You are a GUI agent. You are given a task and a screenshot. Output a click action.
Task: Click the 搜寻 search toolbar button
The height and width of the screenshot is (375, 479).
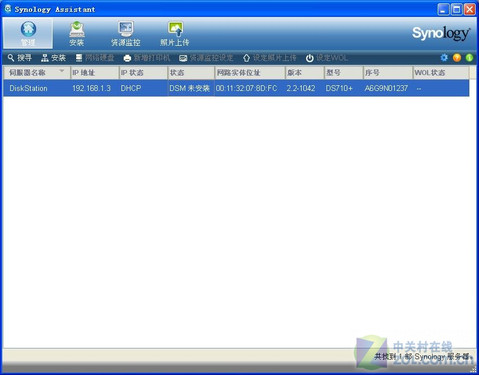tap(20, 58)
